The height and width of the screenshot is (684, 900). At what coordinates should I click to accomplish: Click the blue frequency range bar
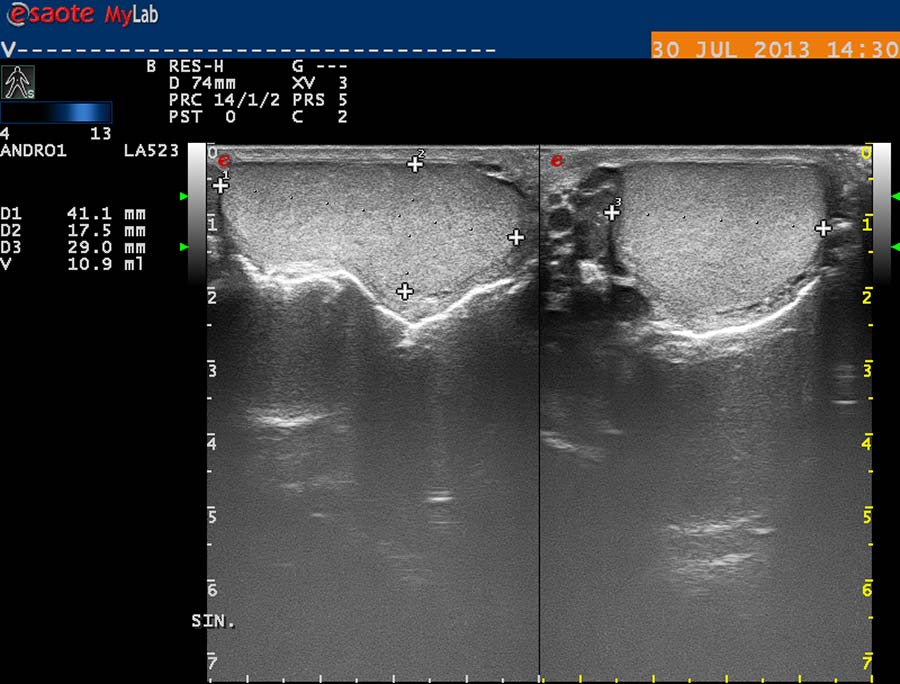point(56,112)
